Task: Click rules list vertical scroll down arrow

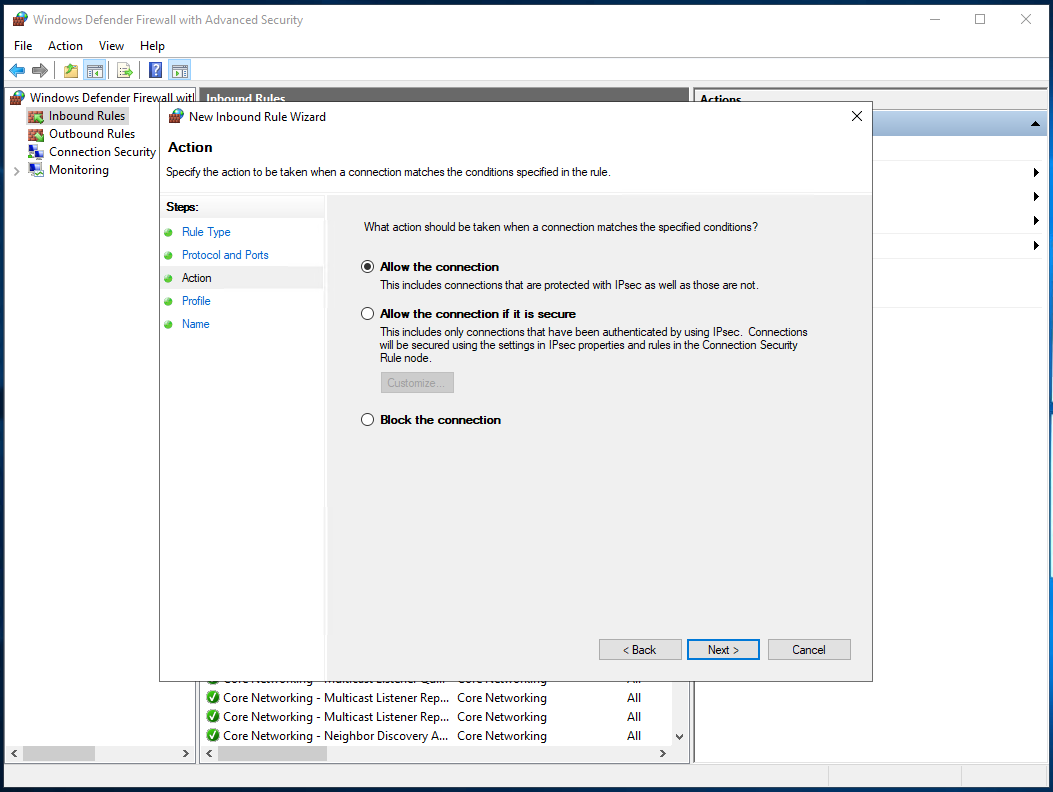Action: point(680,737)
